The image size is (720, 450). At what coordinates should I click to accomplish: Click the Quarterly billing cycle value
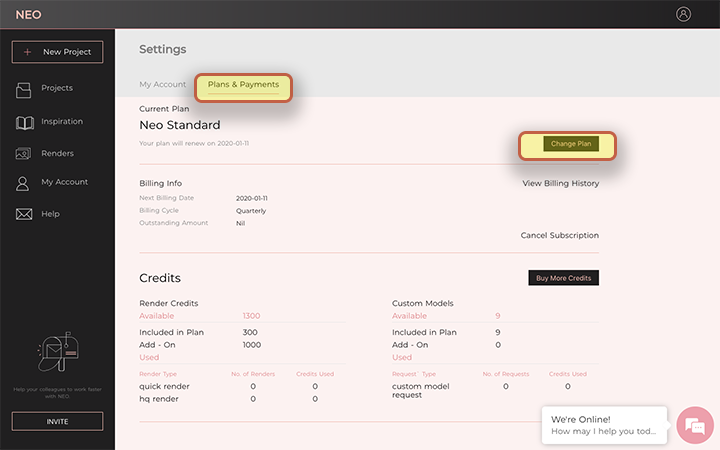point(251,211)
